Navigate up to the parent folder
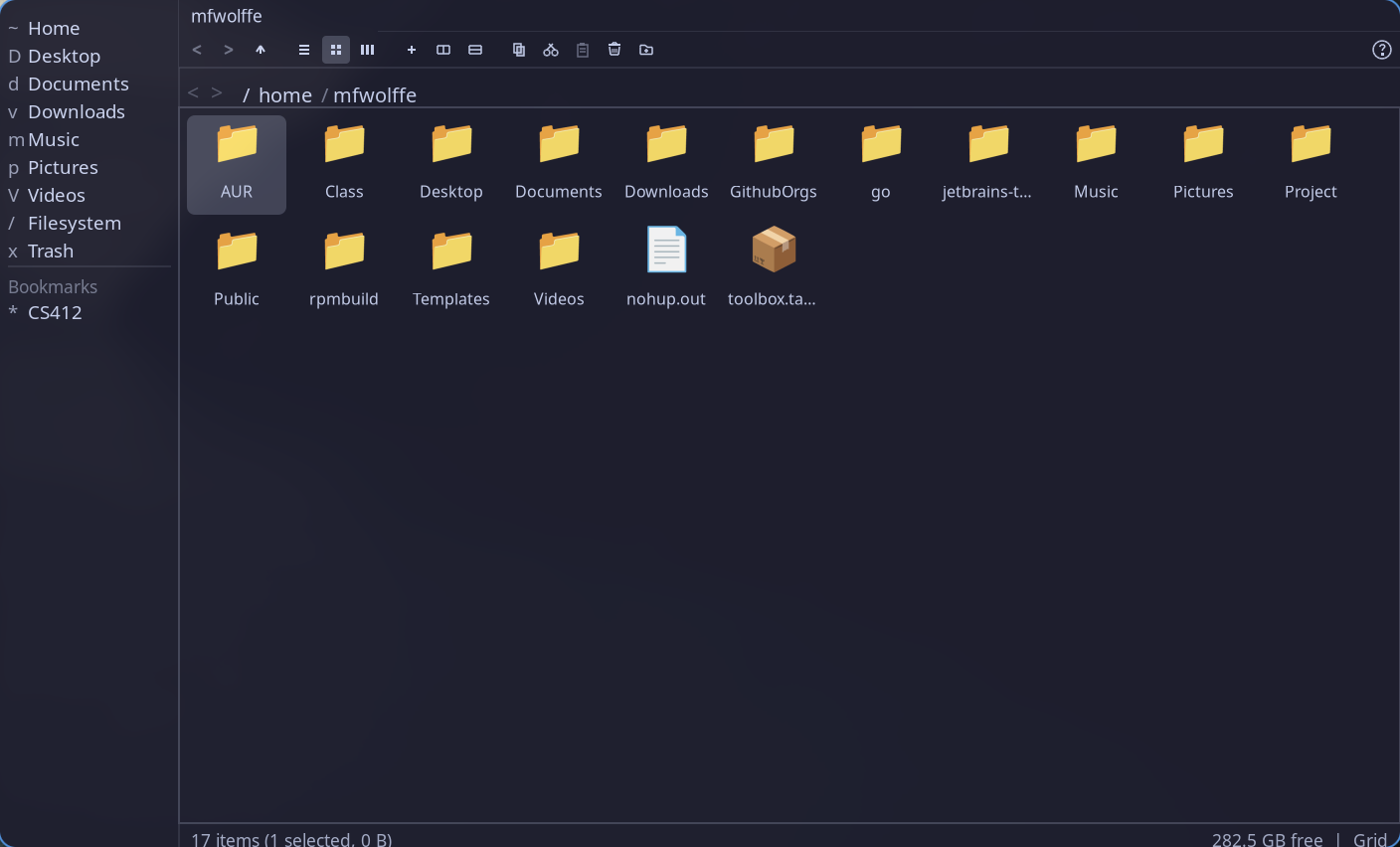1400x847 pixels. (x=260, y=49)
